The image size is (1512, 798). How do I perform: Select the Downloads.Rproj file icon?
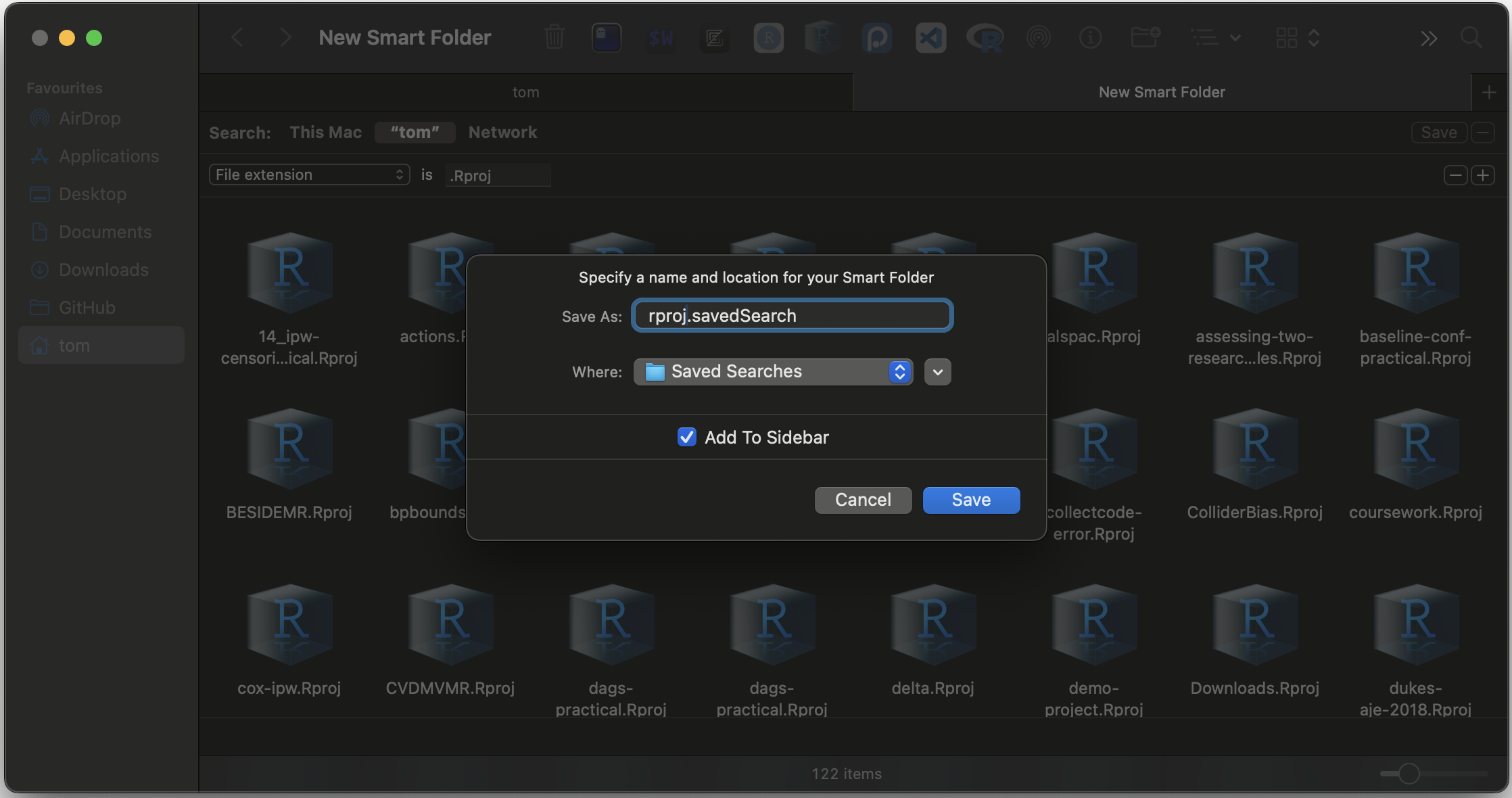tap(1255, 625)
